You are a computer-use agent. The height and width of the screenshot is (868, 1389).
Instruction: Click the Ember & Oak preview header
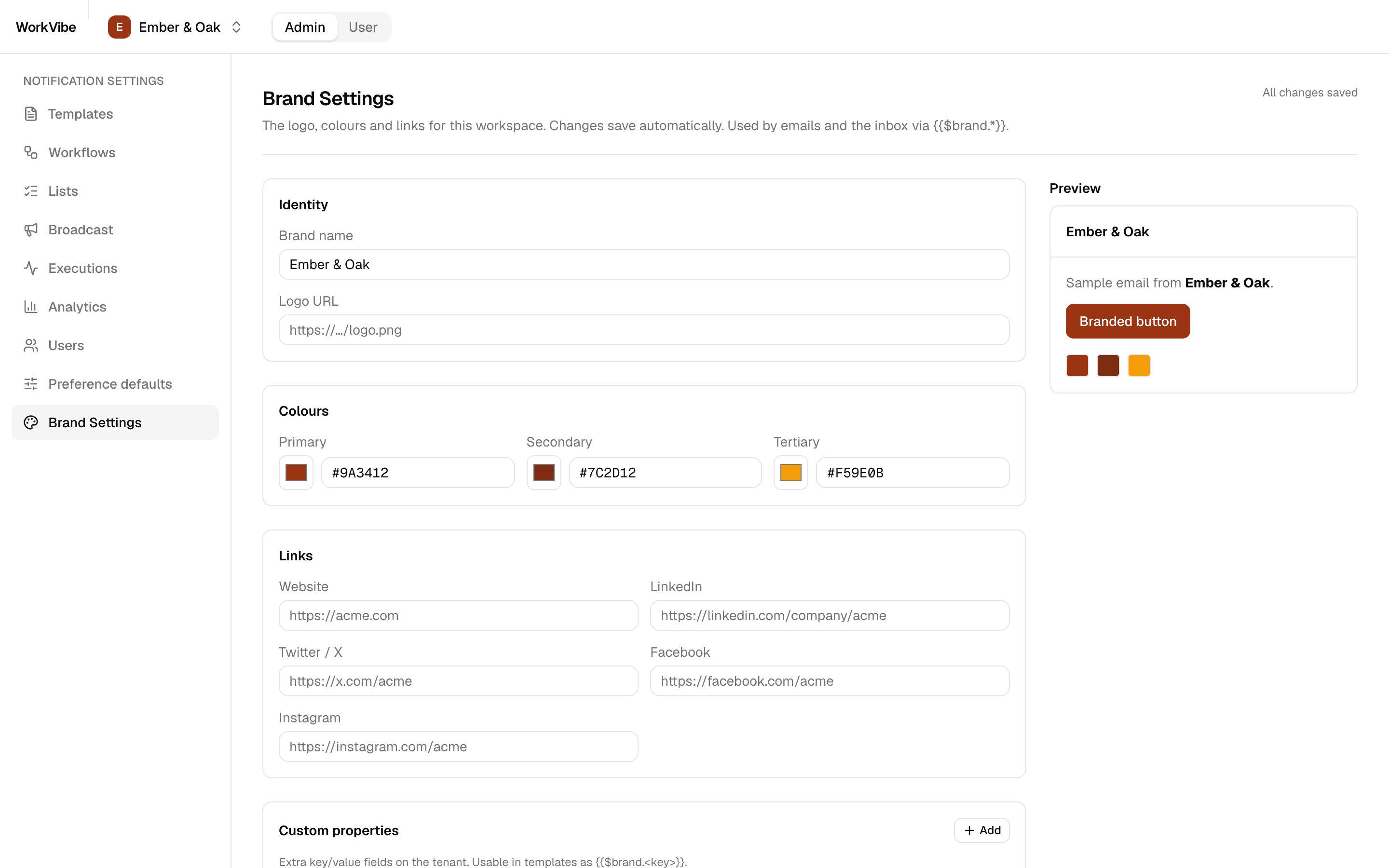pyautogui.click(x=1107, y=231)
